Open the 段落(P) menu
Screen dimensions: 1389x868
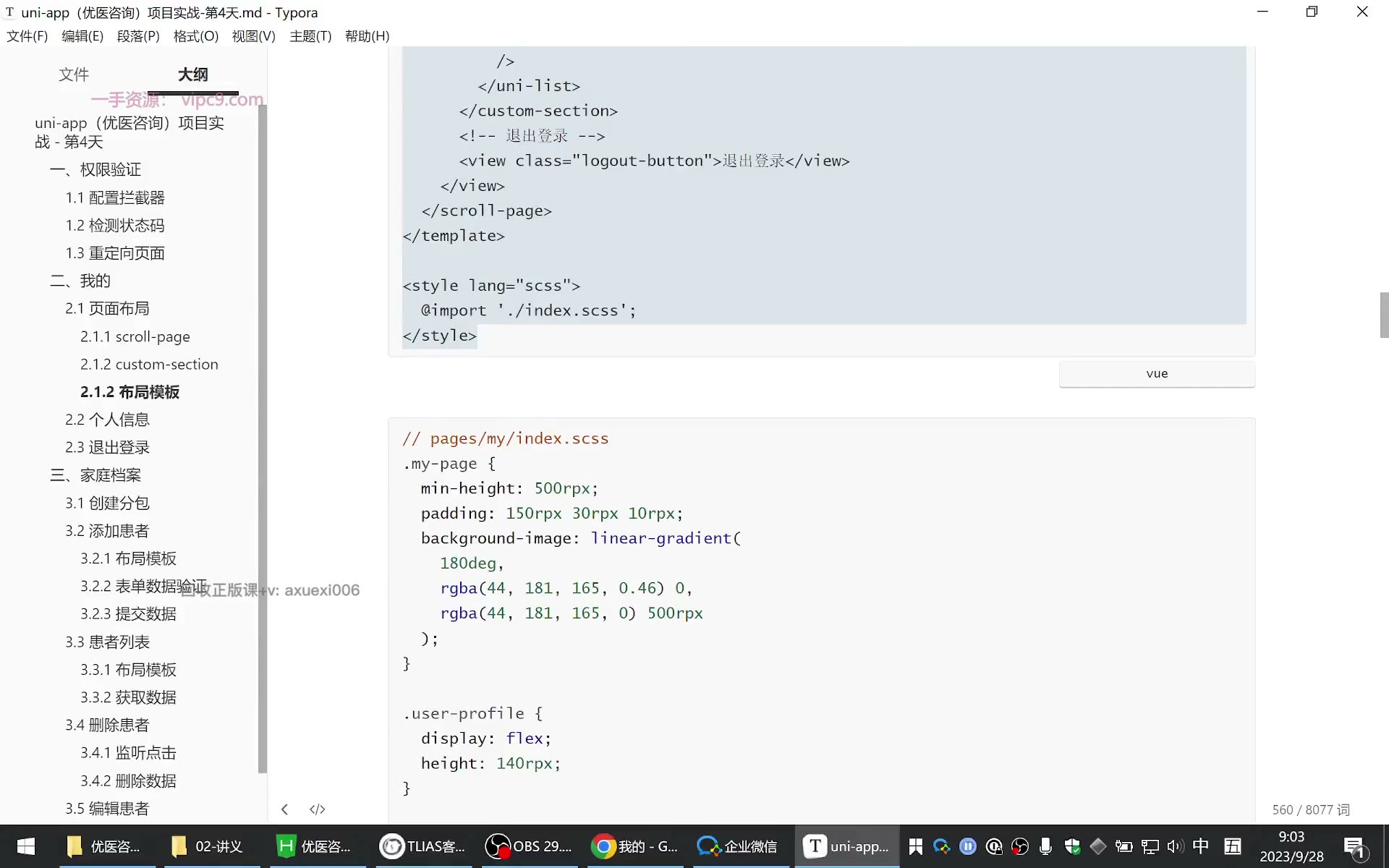point(138,36)
